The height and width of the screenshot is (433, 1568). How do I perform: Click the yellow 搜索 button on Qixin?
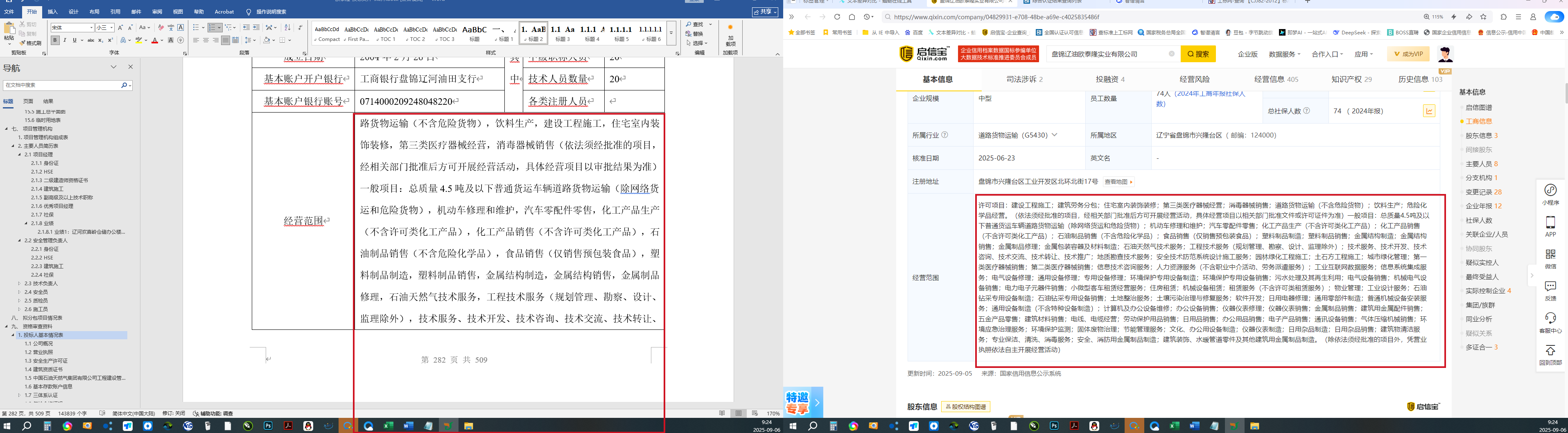[1198, 54]
